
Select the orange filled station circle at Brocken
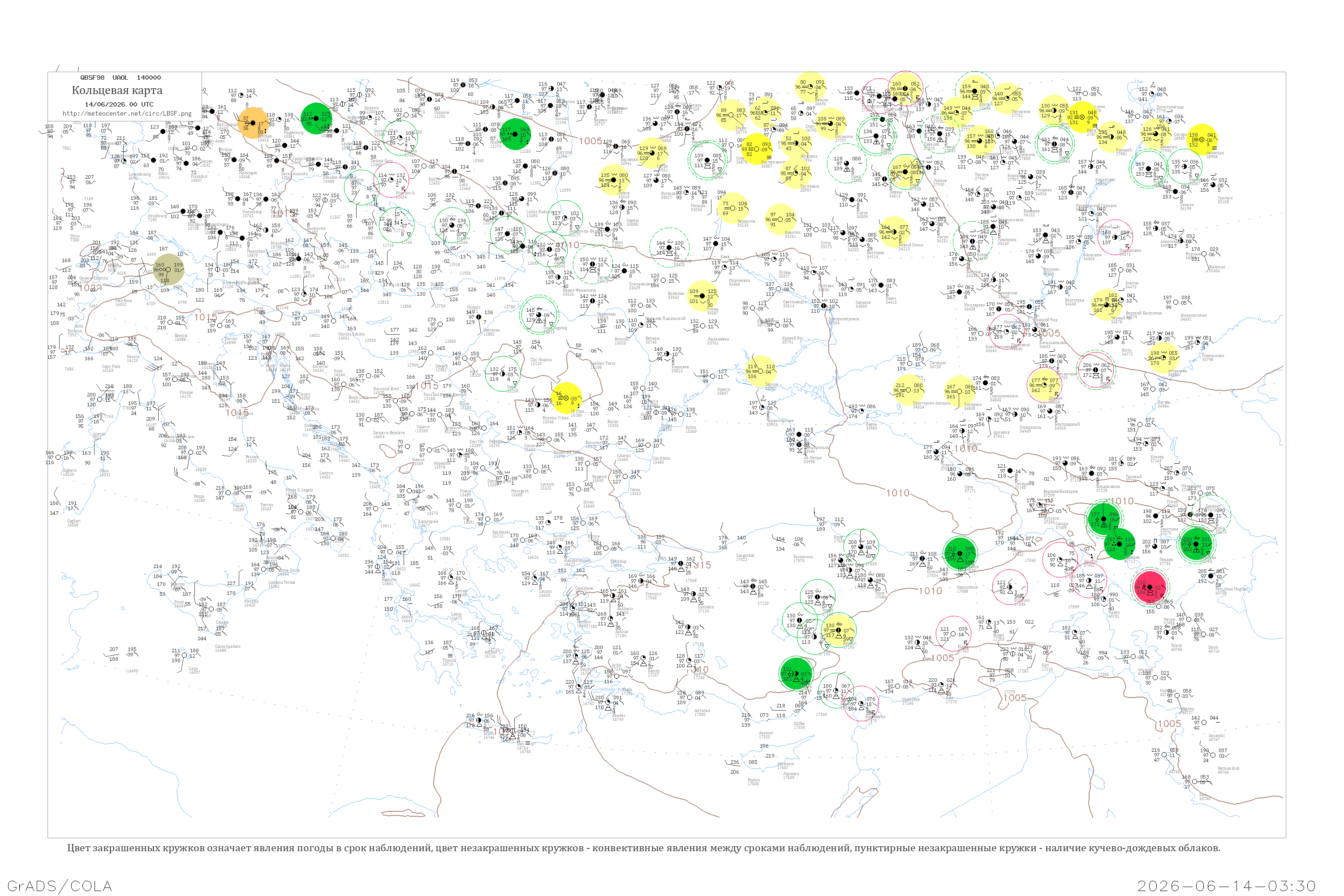254,123
